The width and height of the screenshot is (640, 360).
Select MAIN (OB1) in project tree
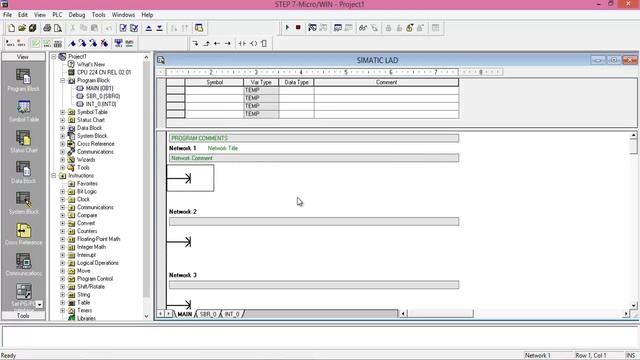tap(99, 88)
